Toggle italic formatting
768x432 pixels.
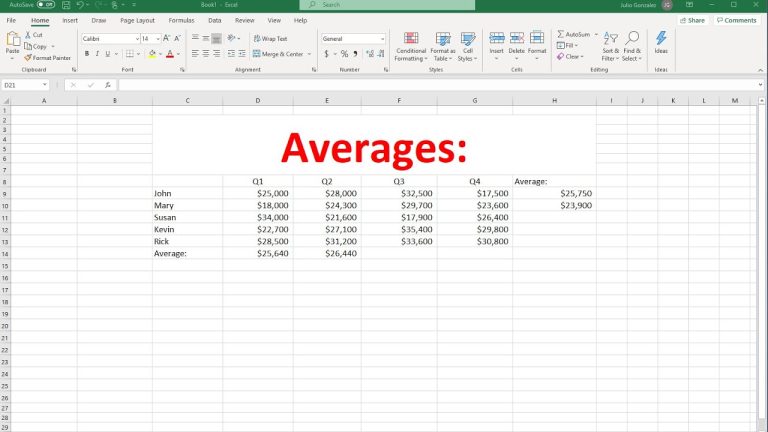pyautogui.click(x=97, y=54)
